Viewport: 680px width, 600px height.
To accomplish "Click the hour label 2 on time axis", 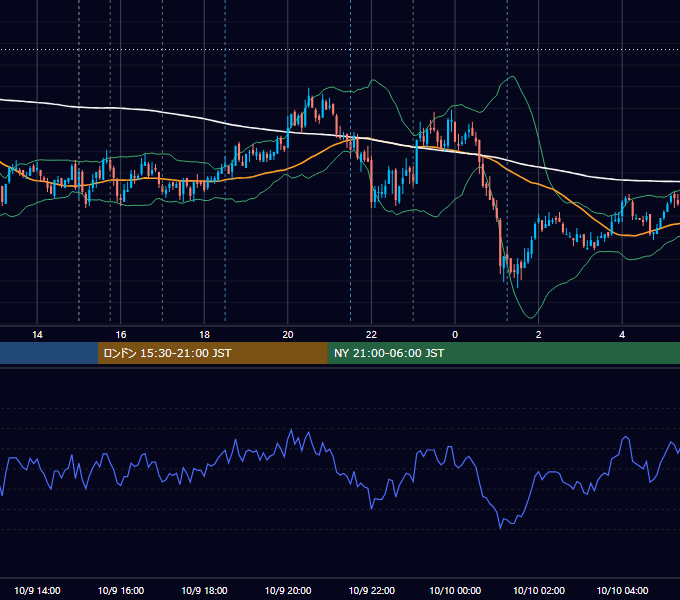I will 539,335.
